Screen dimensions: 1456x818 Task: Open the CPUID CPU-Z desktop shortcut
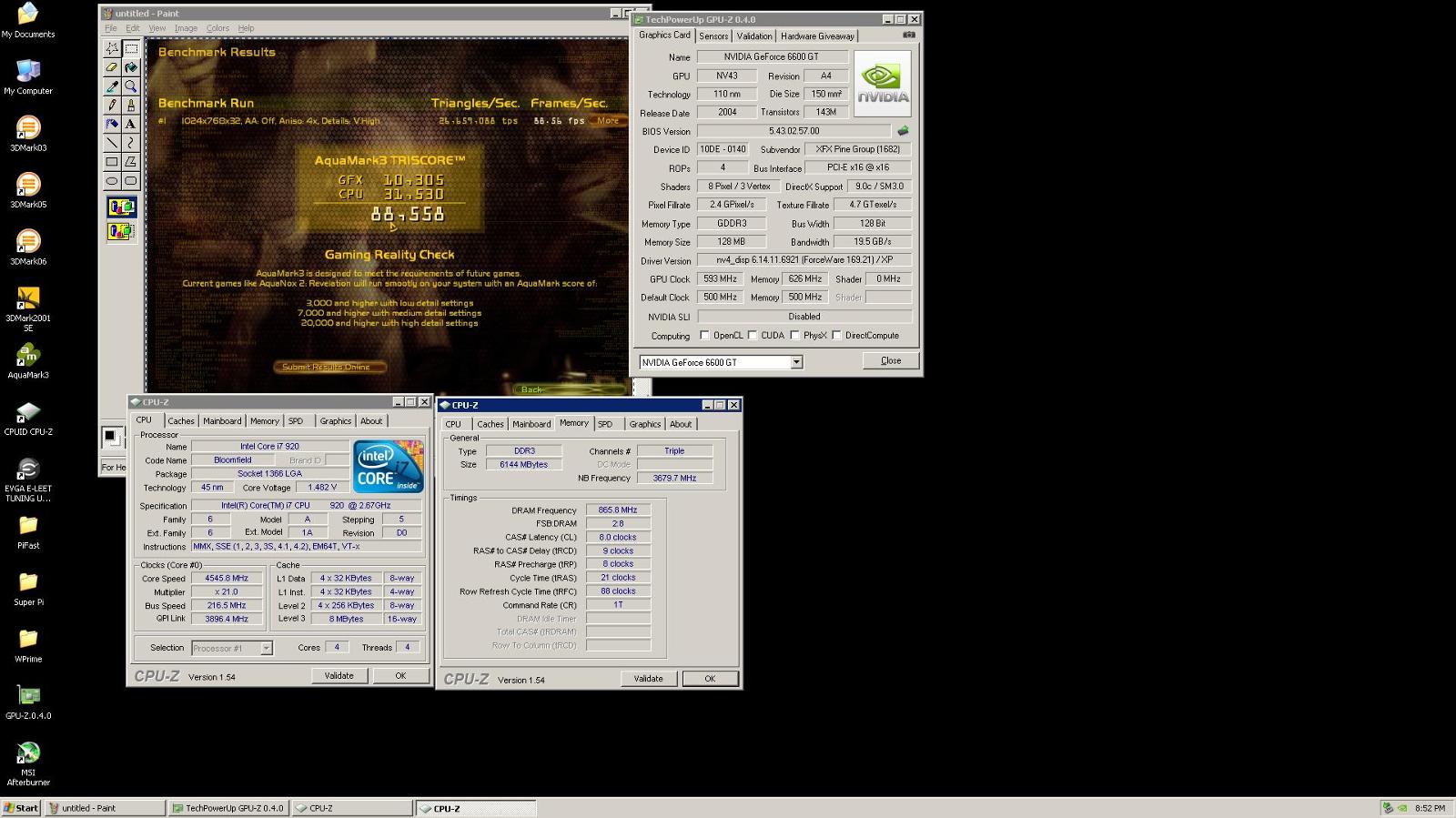click(28, 418)
